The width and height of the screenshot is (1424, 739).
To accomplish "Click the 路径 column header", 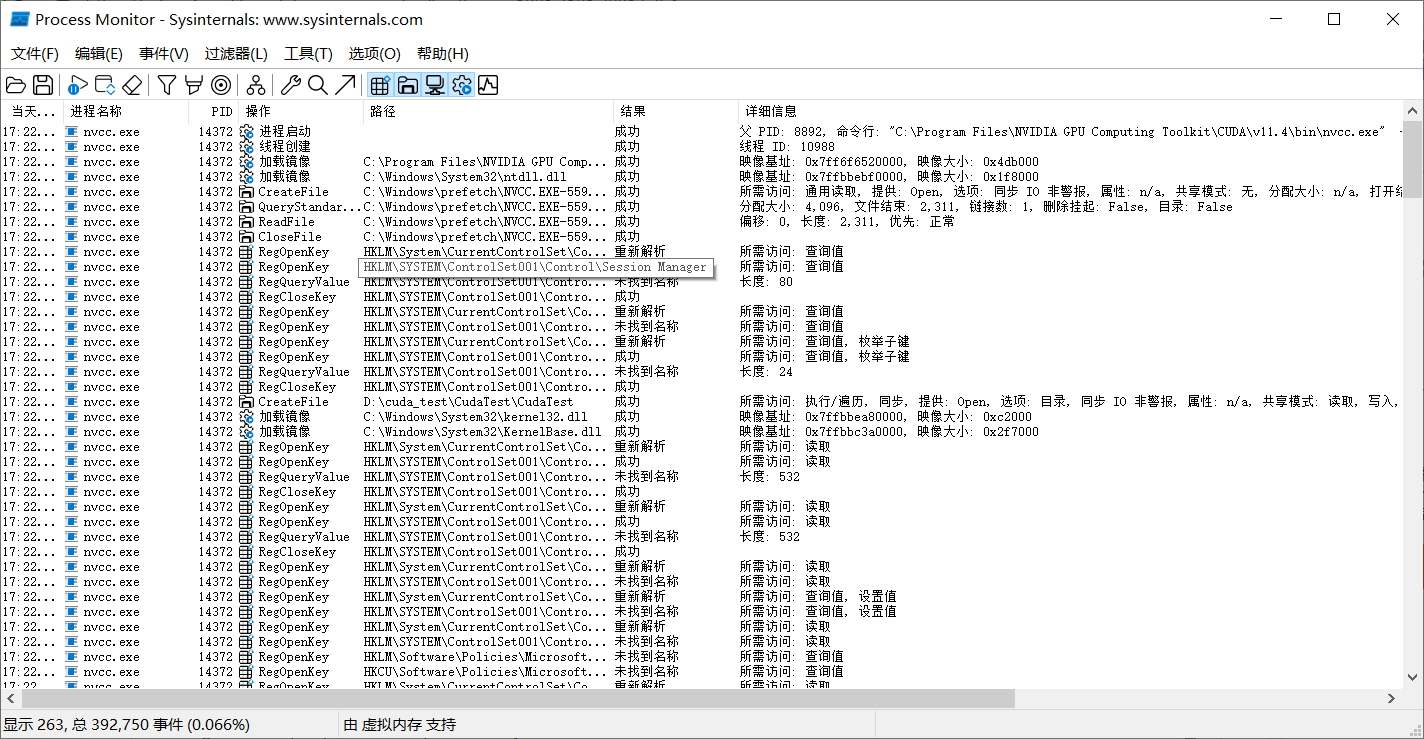I will click(488, 111).
